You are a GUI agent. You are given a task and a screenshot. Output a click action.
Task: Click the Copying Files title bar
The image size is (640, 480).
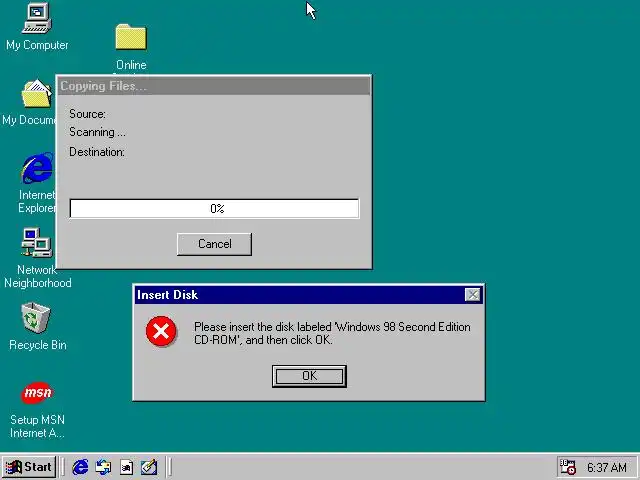pos(214,86)
